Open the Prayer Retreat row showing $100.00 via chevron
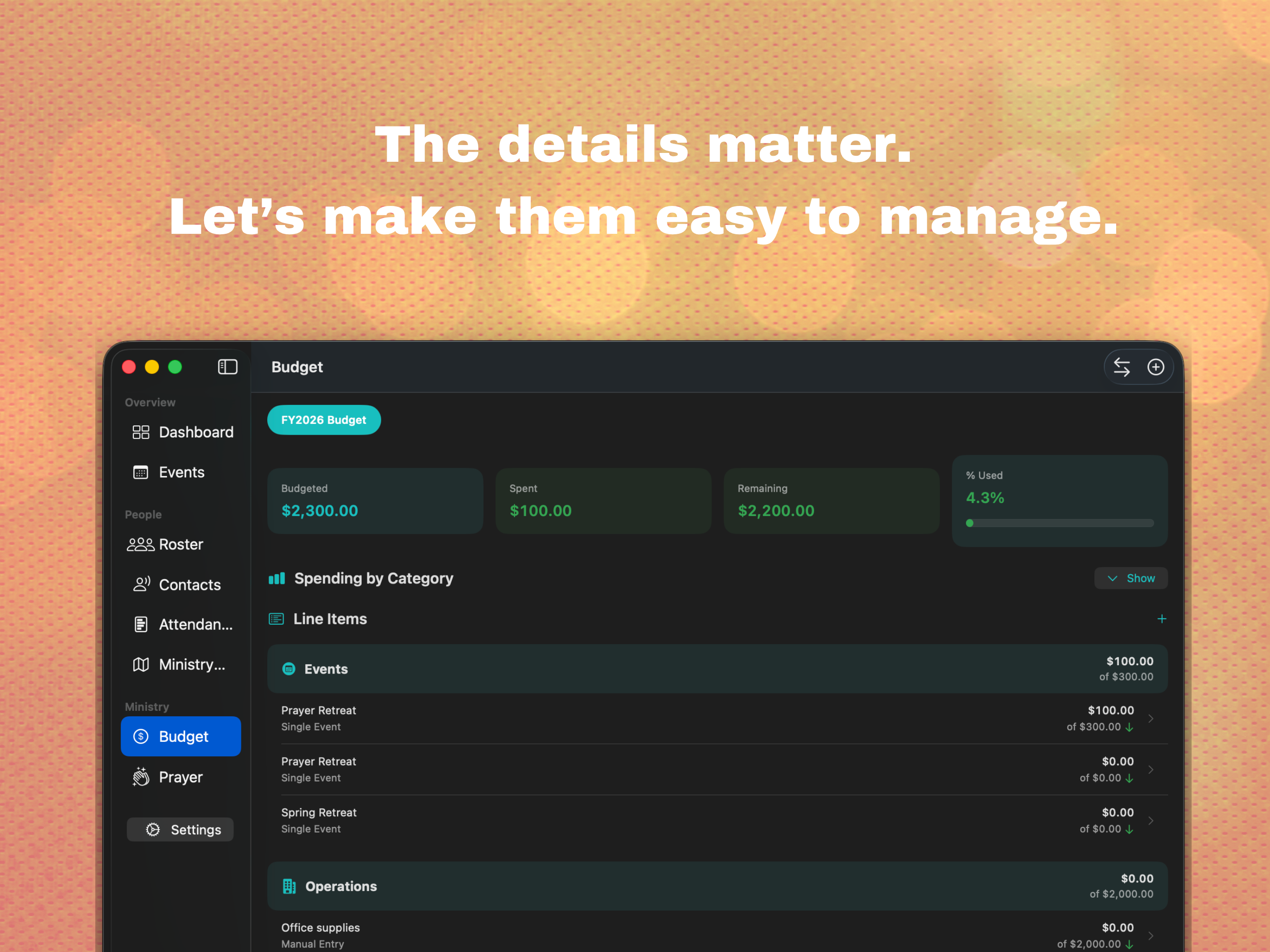The image size is (1270, 952). [1151, 719]
